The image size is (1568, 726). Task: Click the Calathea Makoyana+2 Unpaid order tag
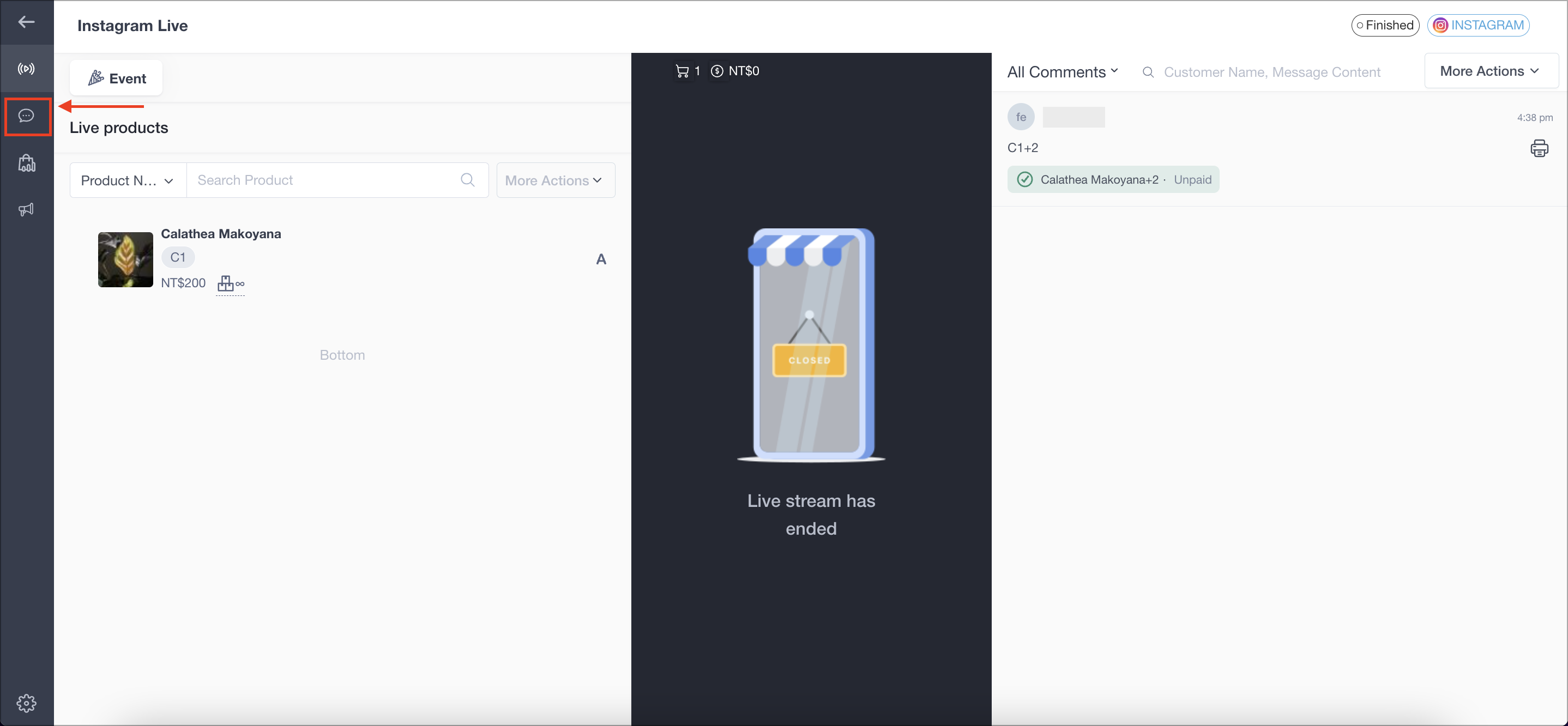point(1112,179)
